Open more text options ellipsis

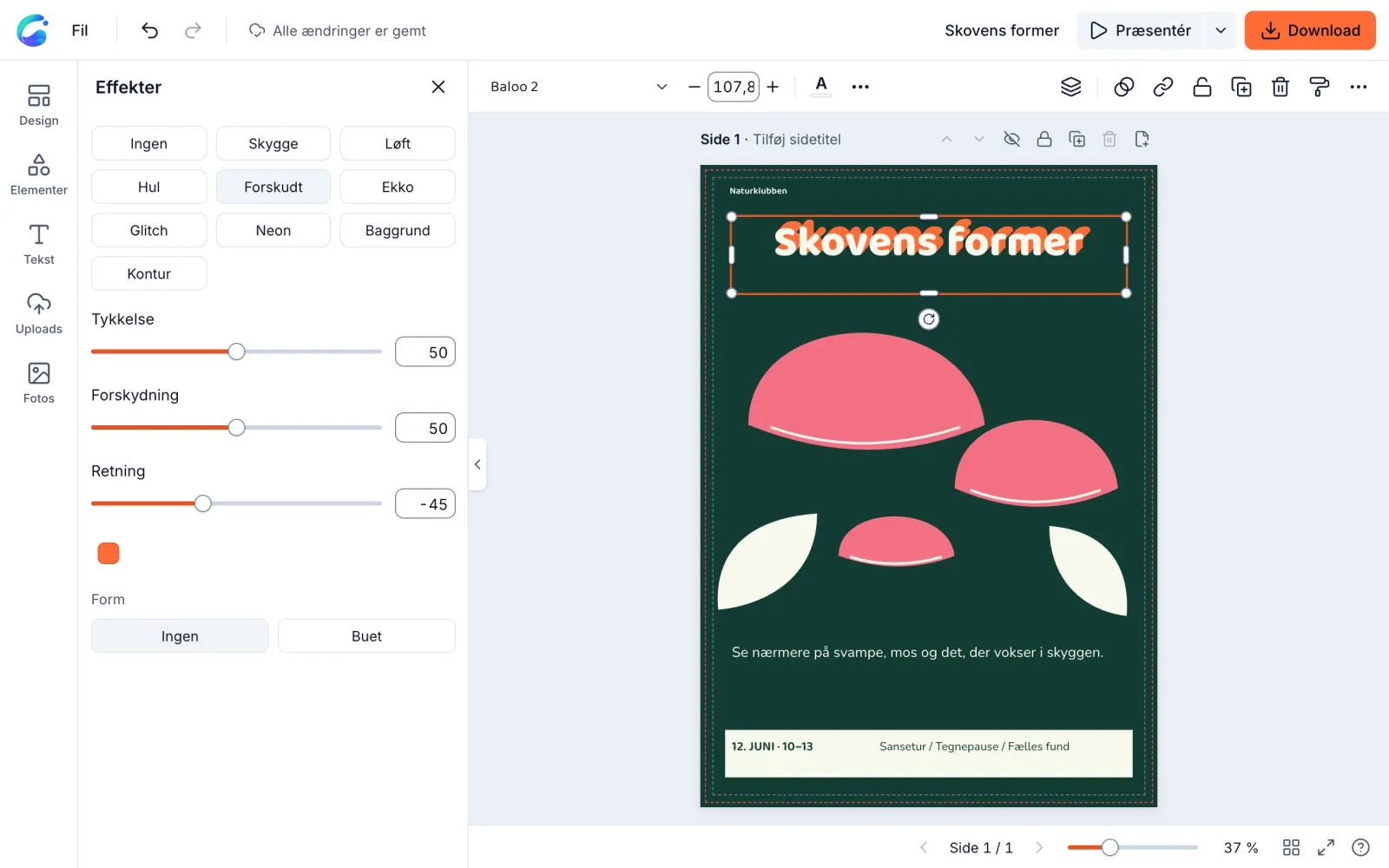point(860,87)
